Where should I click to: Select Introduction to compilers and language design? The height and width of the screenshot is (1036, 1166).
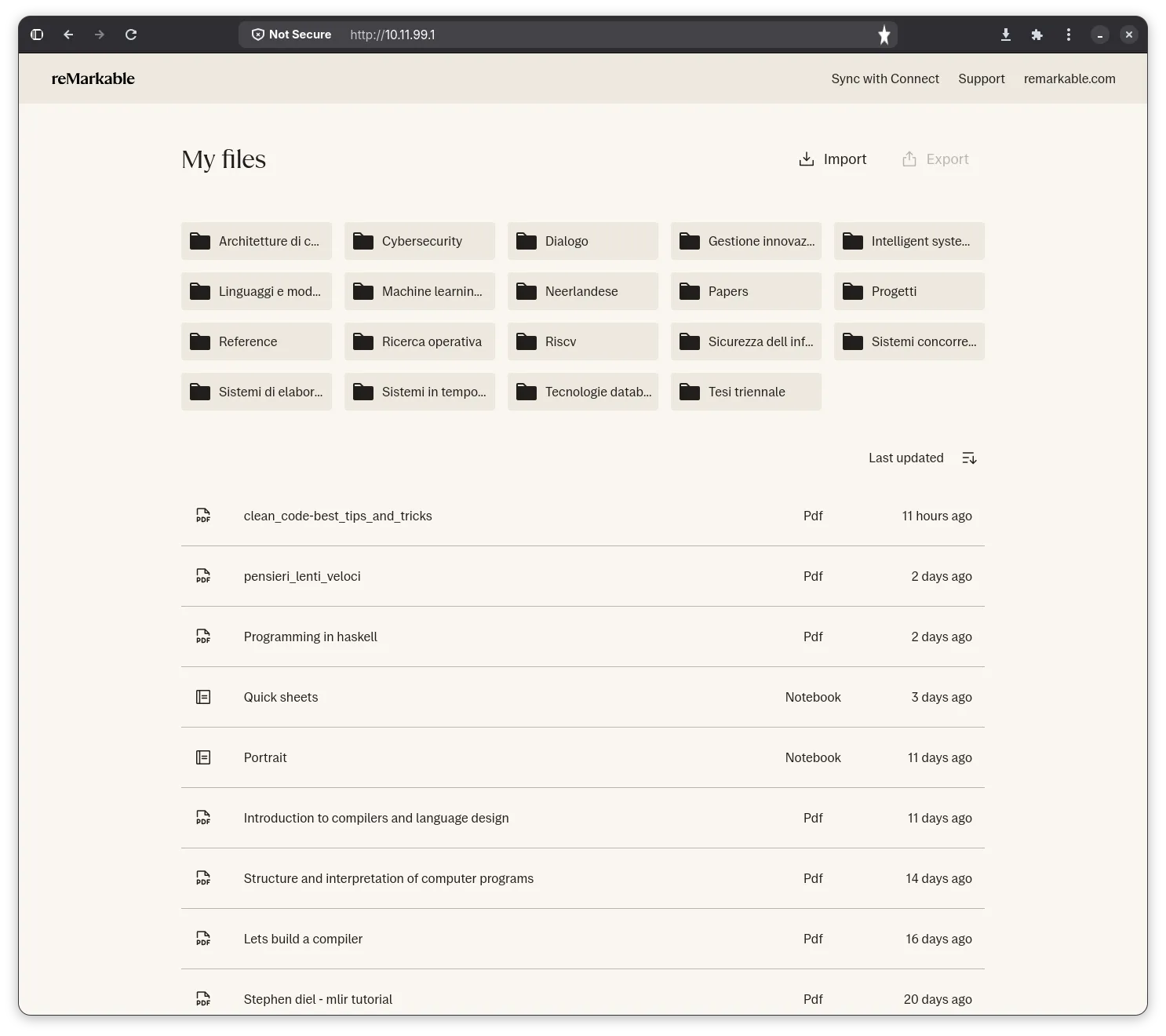pos(583,818)
